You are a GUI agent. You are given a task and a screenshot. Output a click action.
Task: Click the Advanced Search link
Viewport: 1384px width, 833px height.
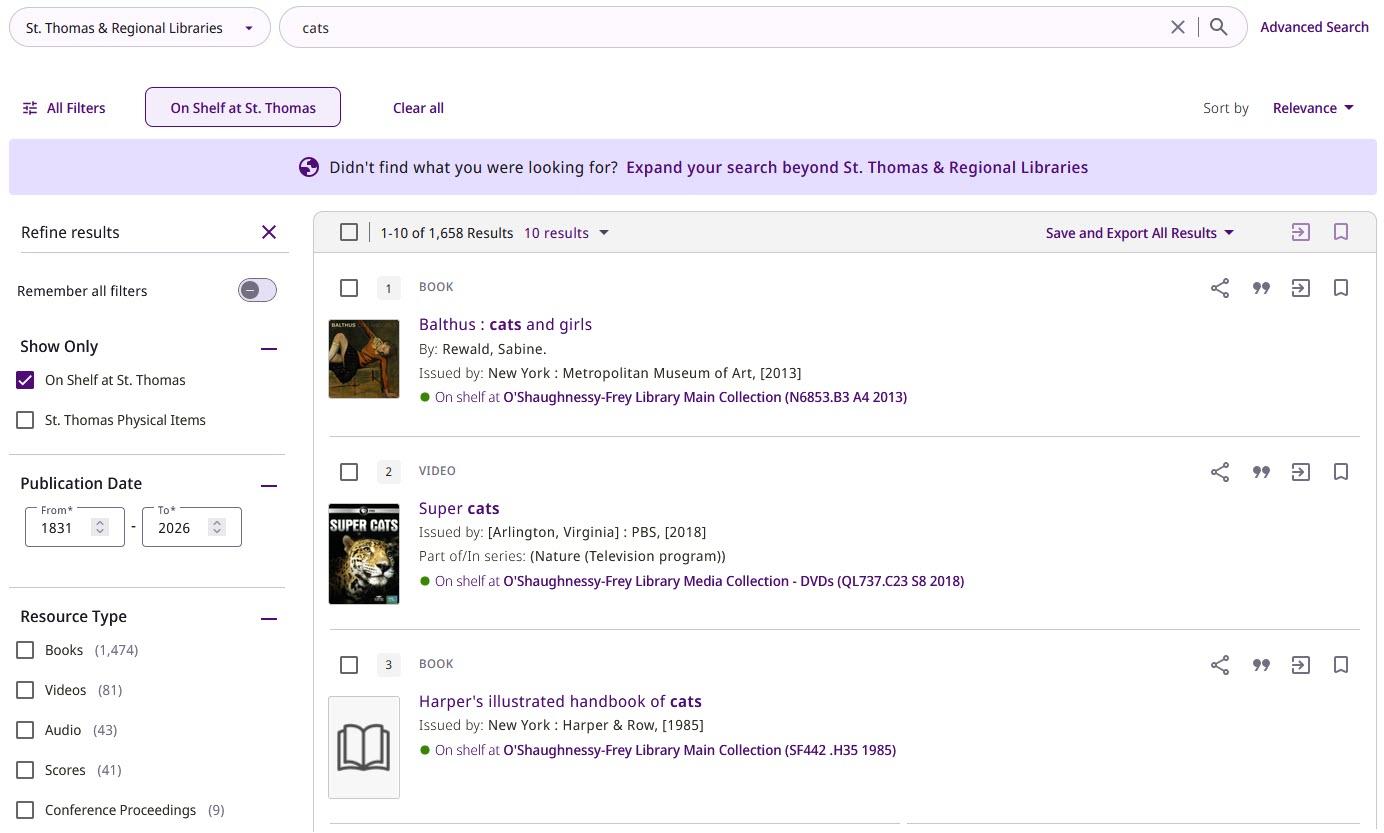(x=1314, y=27)
